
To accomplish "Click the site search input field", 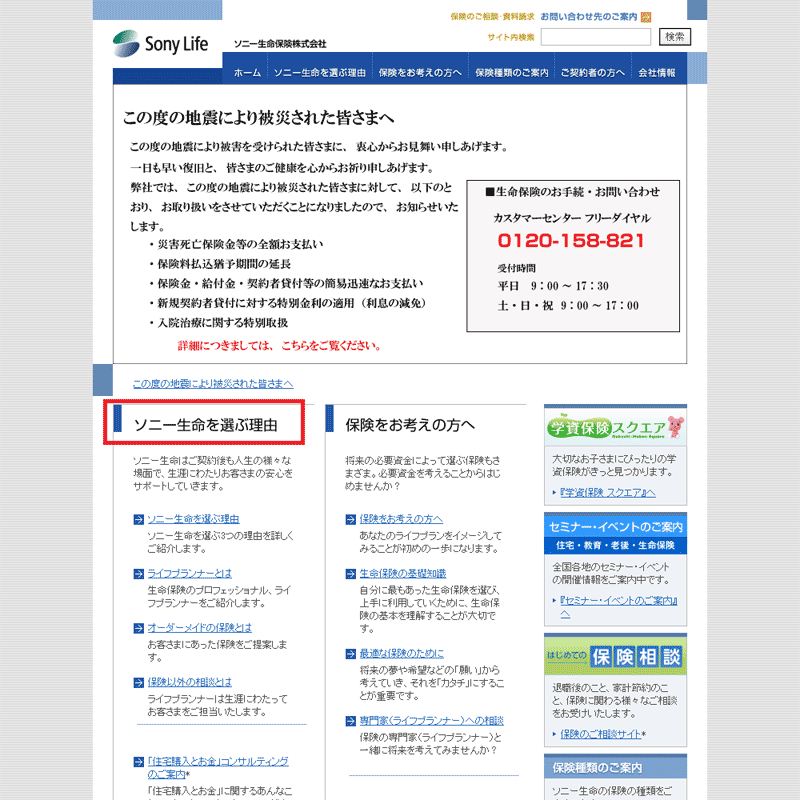I will (596, 37).
